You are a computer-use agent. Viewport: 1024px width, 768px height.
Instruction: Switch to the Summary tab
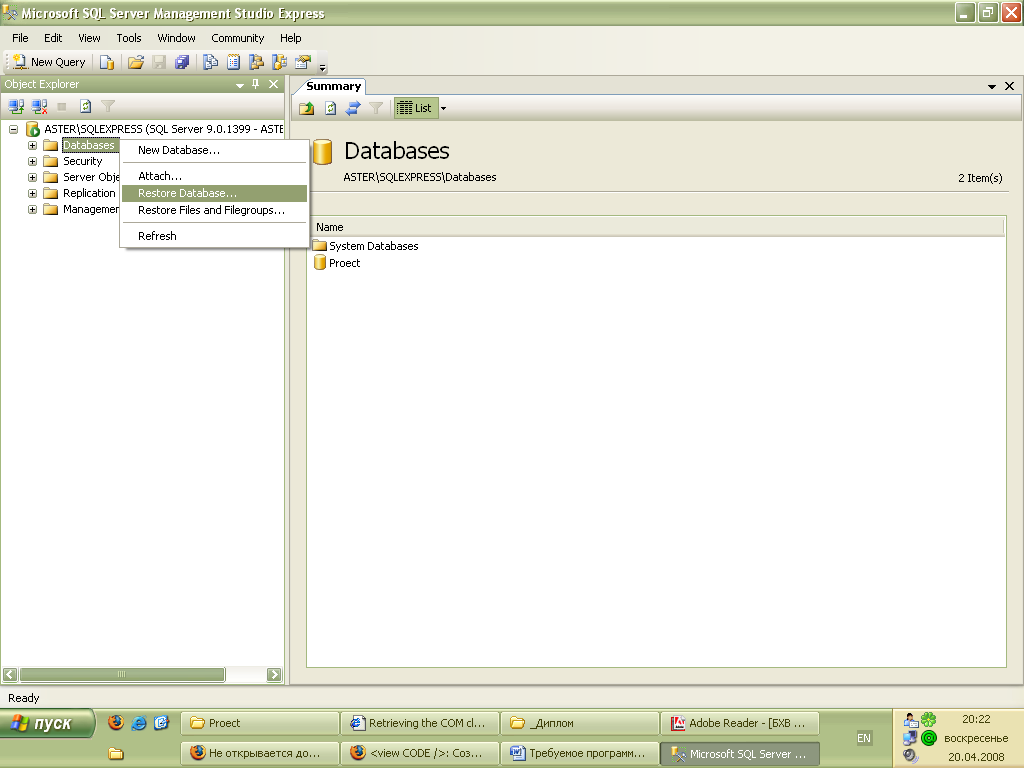tap(333, 86)
